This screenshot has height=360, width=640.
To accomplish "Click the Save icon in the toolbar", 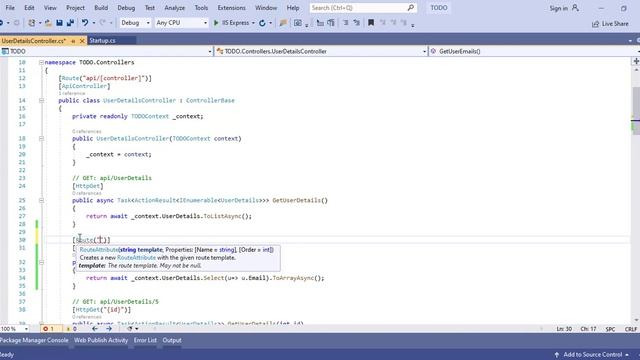I will (59, 23).
